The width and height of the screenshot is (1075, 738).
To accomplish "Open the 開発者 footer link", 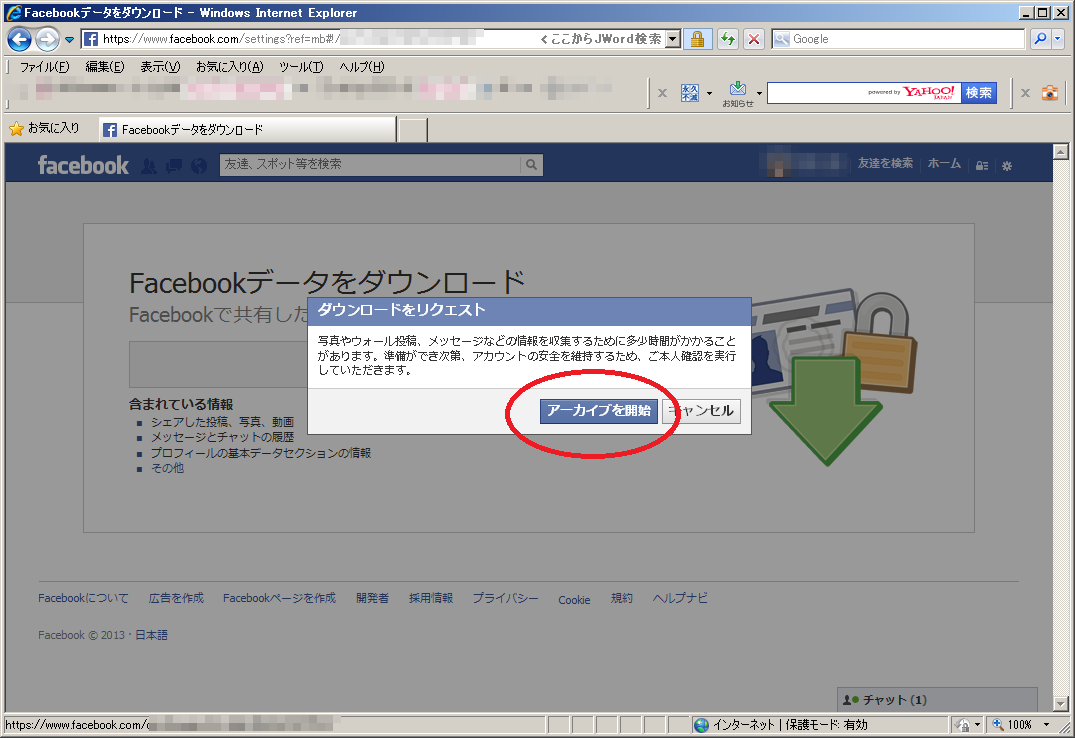I will pos(372,598).
